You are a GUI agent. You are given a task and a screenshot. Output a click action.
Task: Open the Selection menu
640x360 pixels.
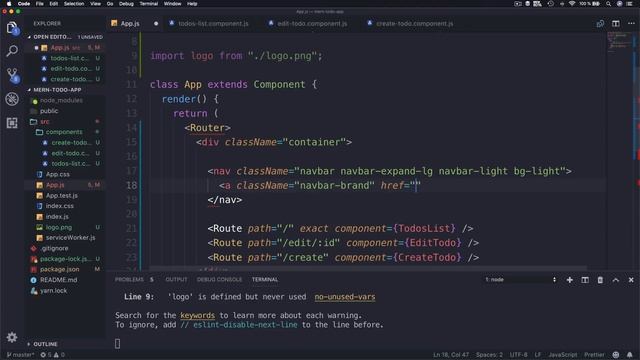coord(74,4)
